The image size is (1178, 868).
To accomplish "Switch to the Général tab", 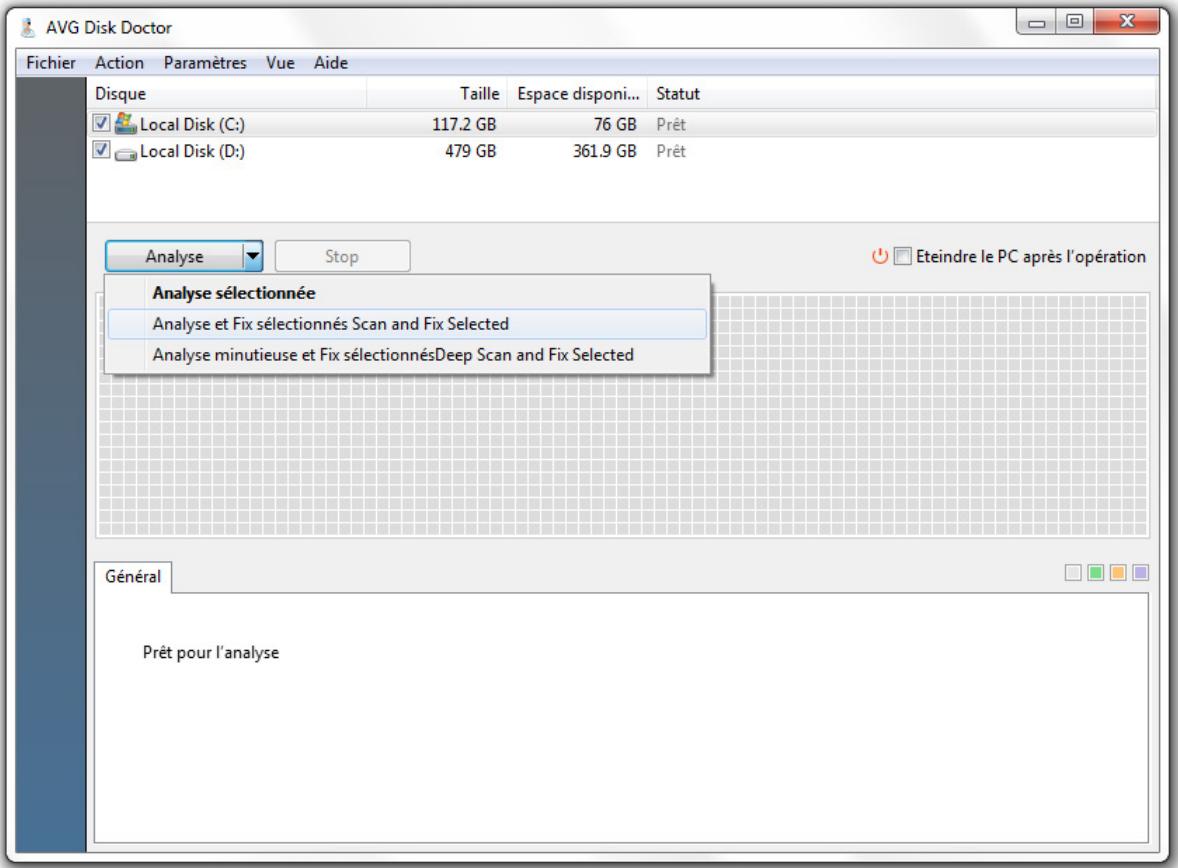I will [133, 576].
